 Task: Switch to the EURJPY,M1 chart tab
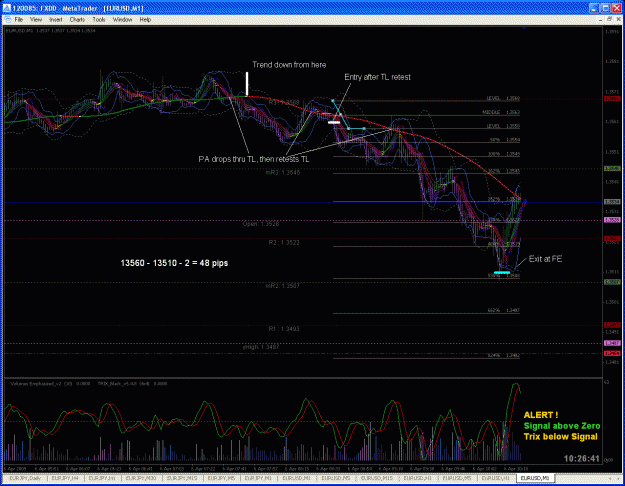(x=258, y=478)
